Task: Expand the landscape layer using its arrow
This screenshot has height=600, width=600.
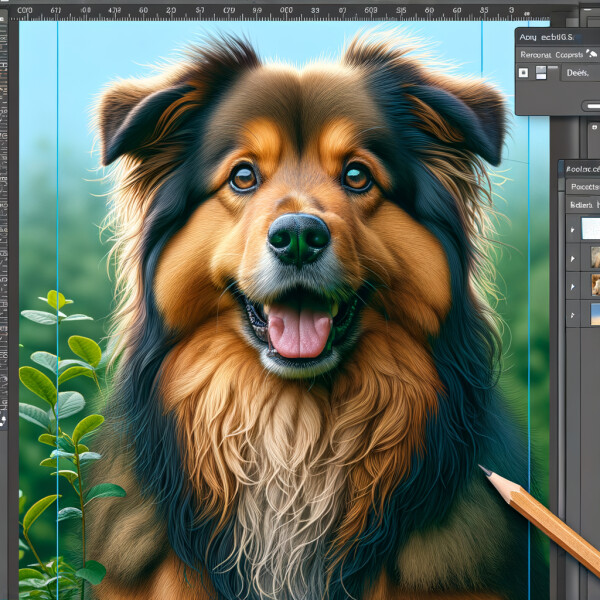Action: 572,314
